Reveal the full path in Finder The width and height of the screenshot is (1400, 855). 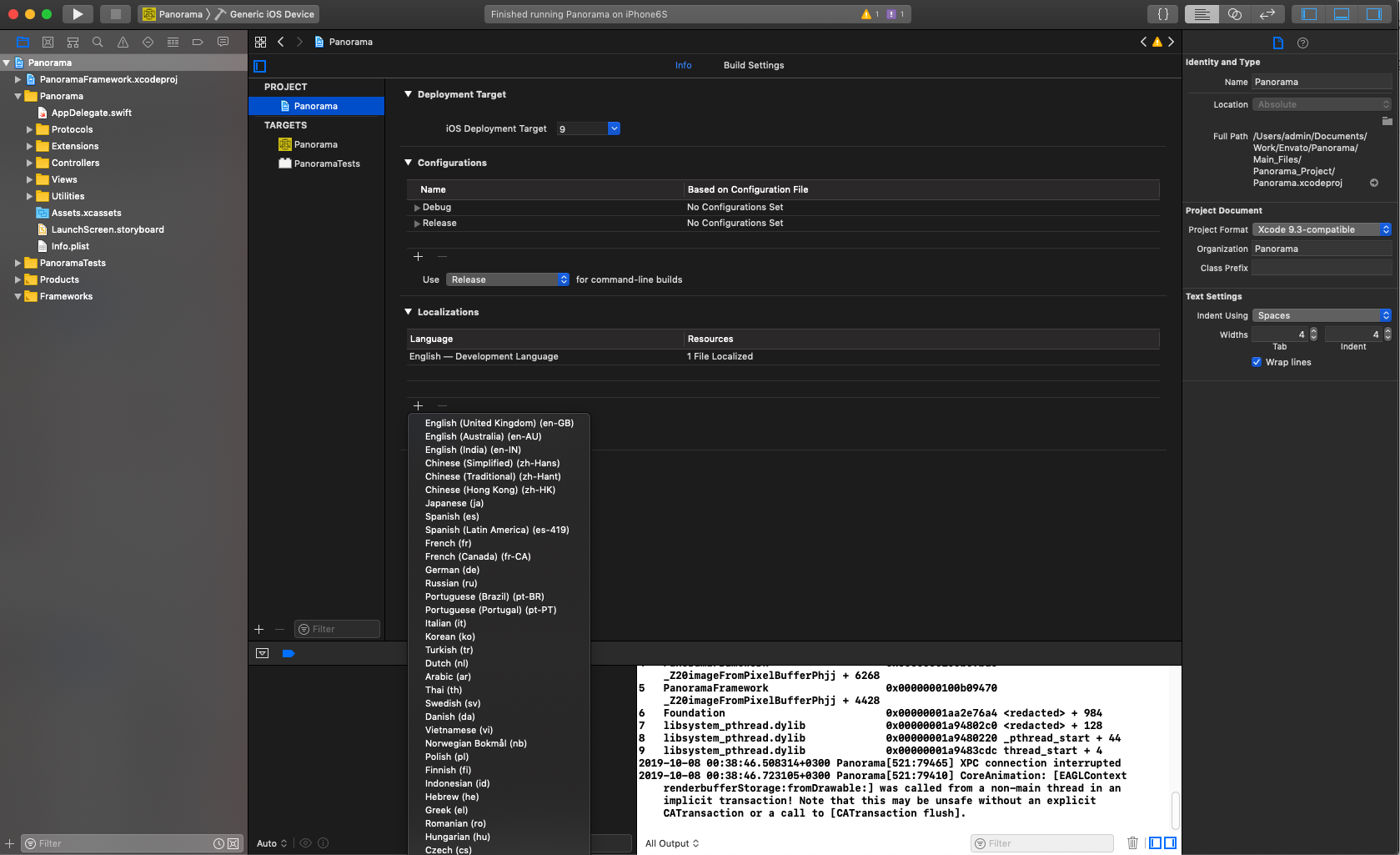(x=1374, y=183)
